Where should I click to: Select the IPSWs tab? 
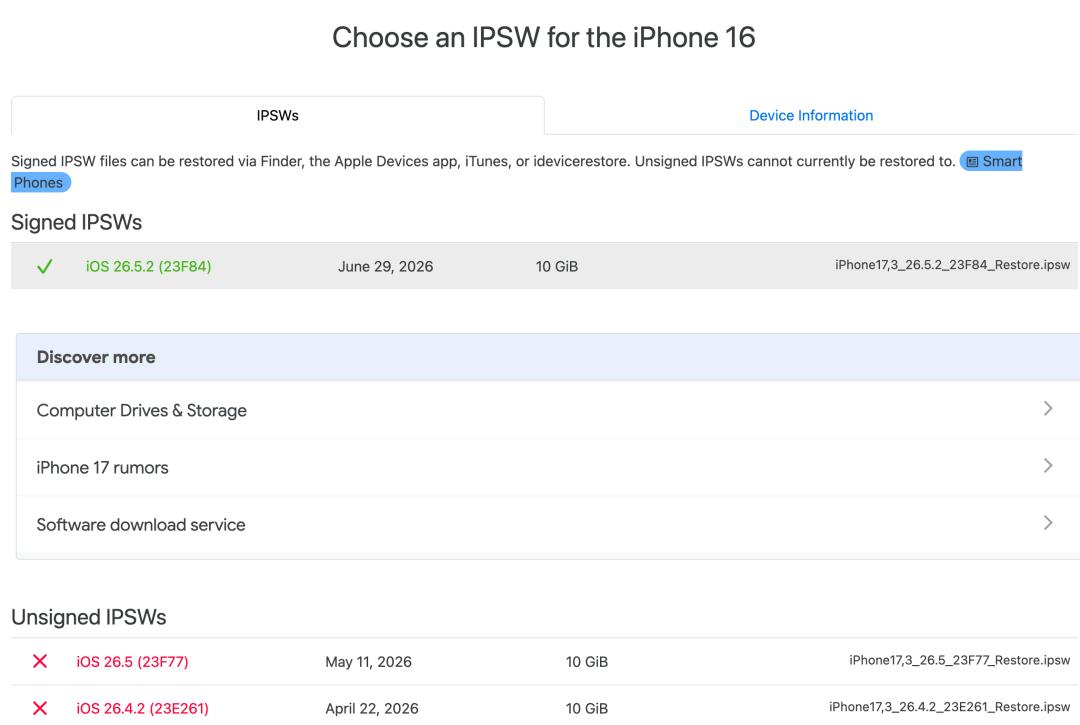278,116
